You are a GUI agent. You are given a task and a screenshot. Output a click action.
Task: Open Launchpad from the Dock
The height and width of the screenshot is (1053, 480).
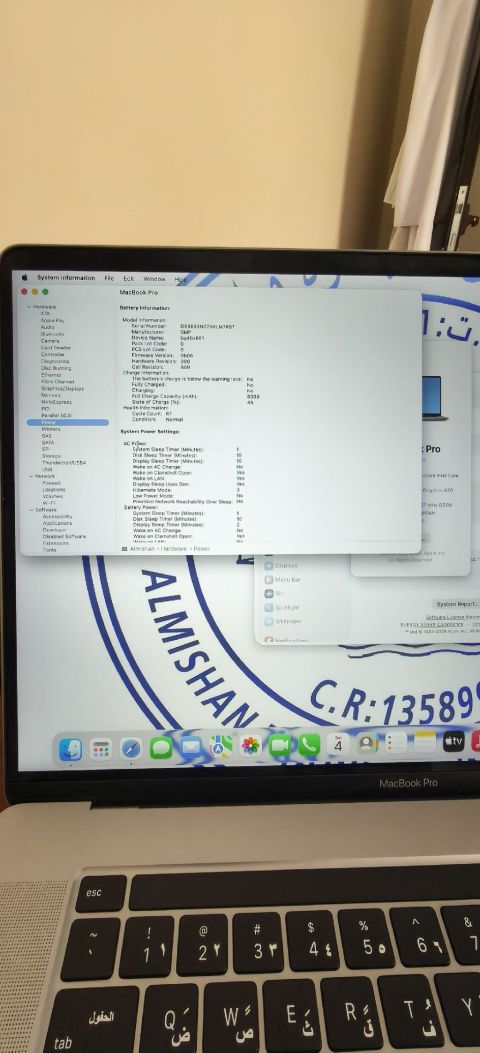[101, 749]
